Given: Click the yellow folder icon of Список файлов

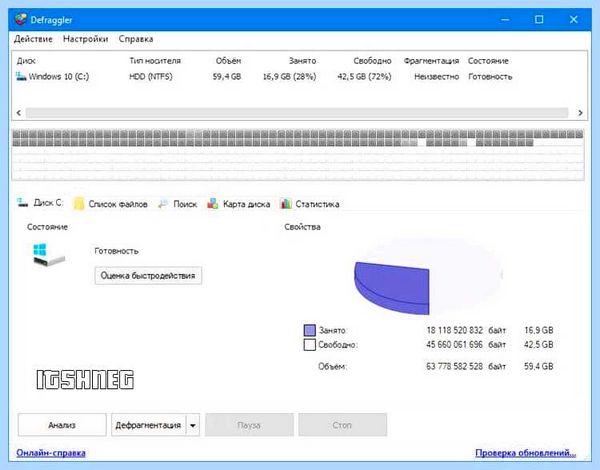Looking at the screenshot, I should (79, 204).
